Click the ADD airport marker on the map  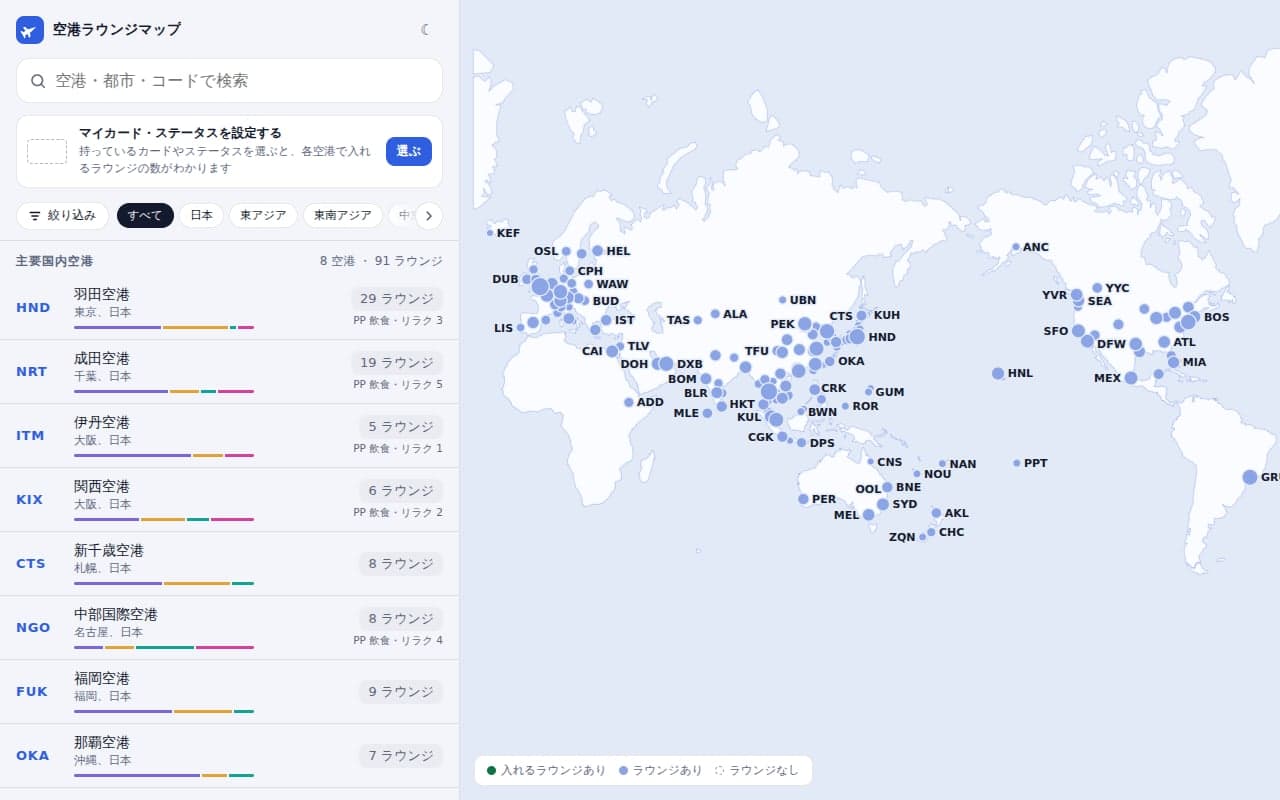[x=629, y=402]
